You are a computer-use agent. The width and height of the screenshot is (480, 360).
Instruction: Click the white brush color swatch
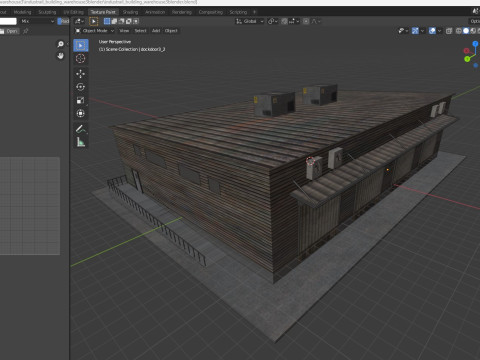[8, 21]
